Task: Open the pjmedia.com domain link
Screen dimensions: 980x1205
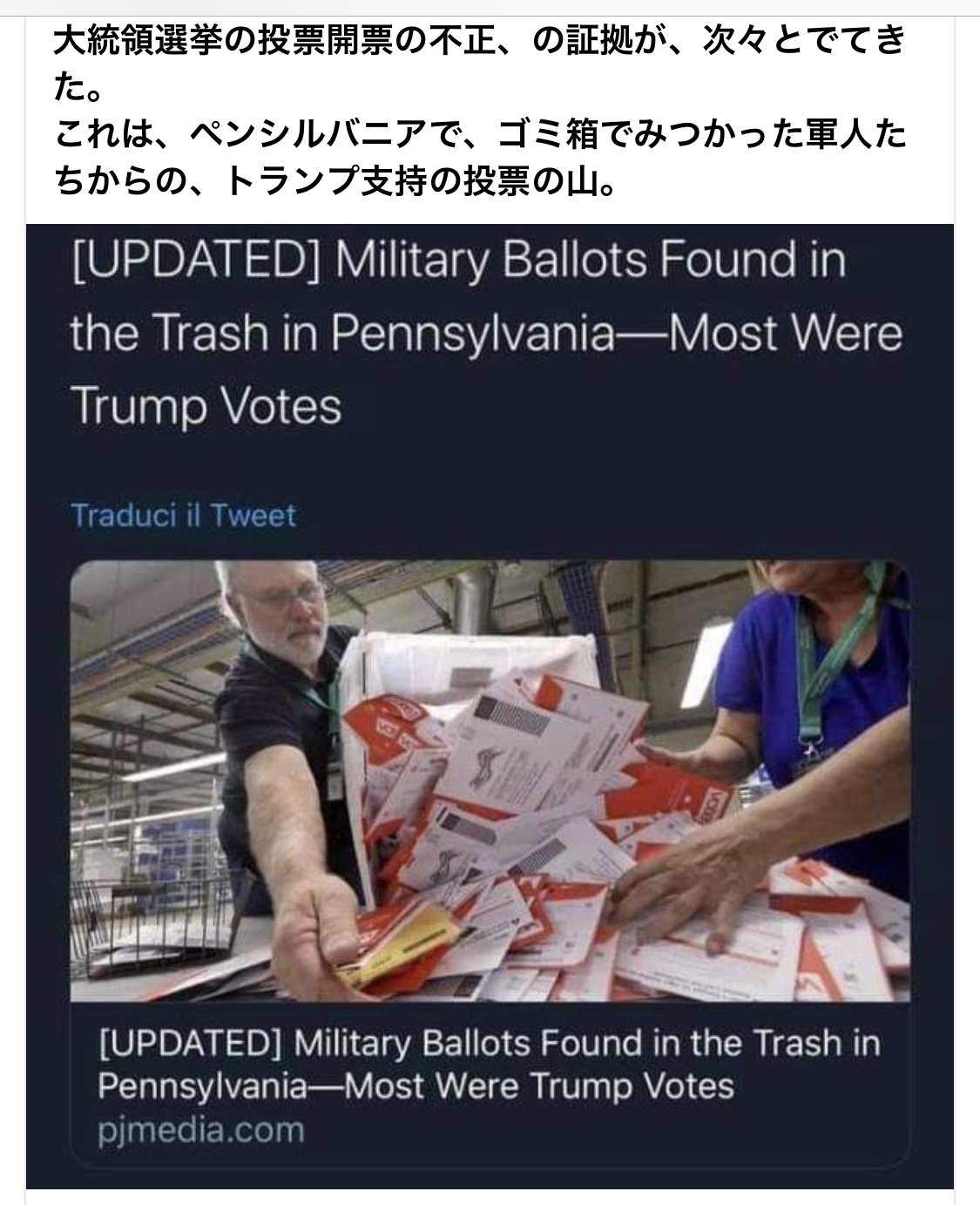Action: tap(201, 1131)
